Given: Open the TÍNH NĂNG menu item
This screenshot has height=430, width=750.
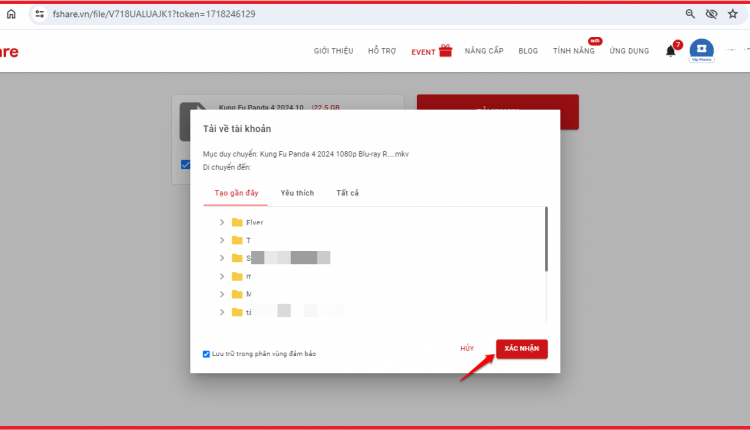Looking at the screenshot, I should 574,51.
